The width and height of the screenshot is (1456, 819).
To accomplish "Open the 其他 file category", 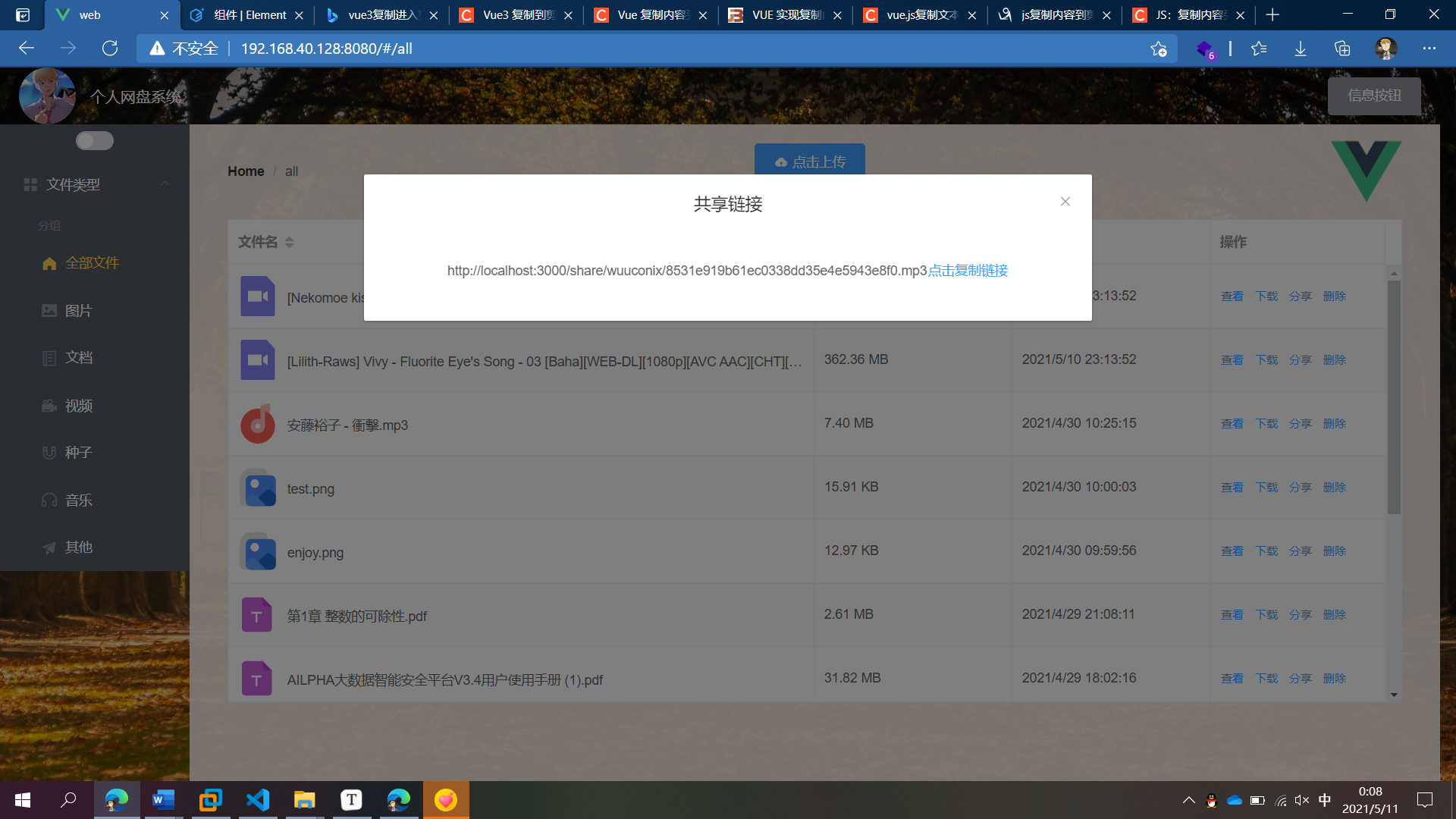I will tap(77, 547).
